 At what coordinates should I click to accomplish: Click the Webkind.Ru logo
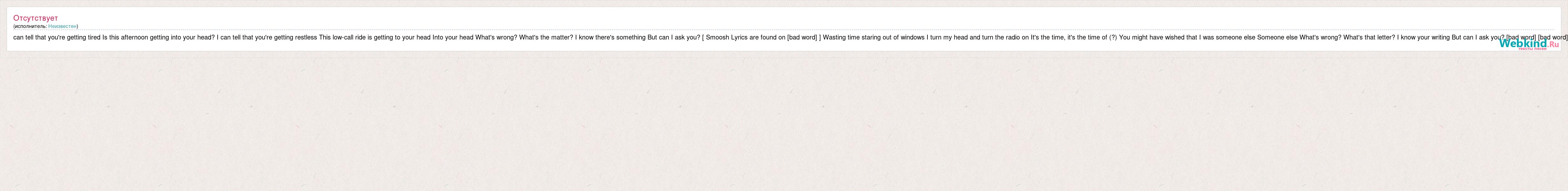pyautogui.click(x=1529, y=44)
